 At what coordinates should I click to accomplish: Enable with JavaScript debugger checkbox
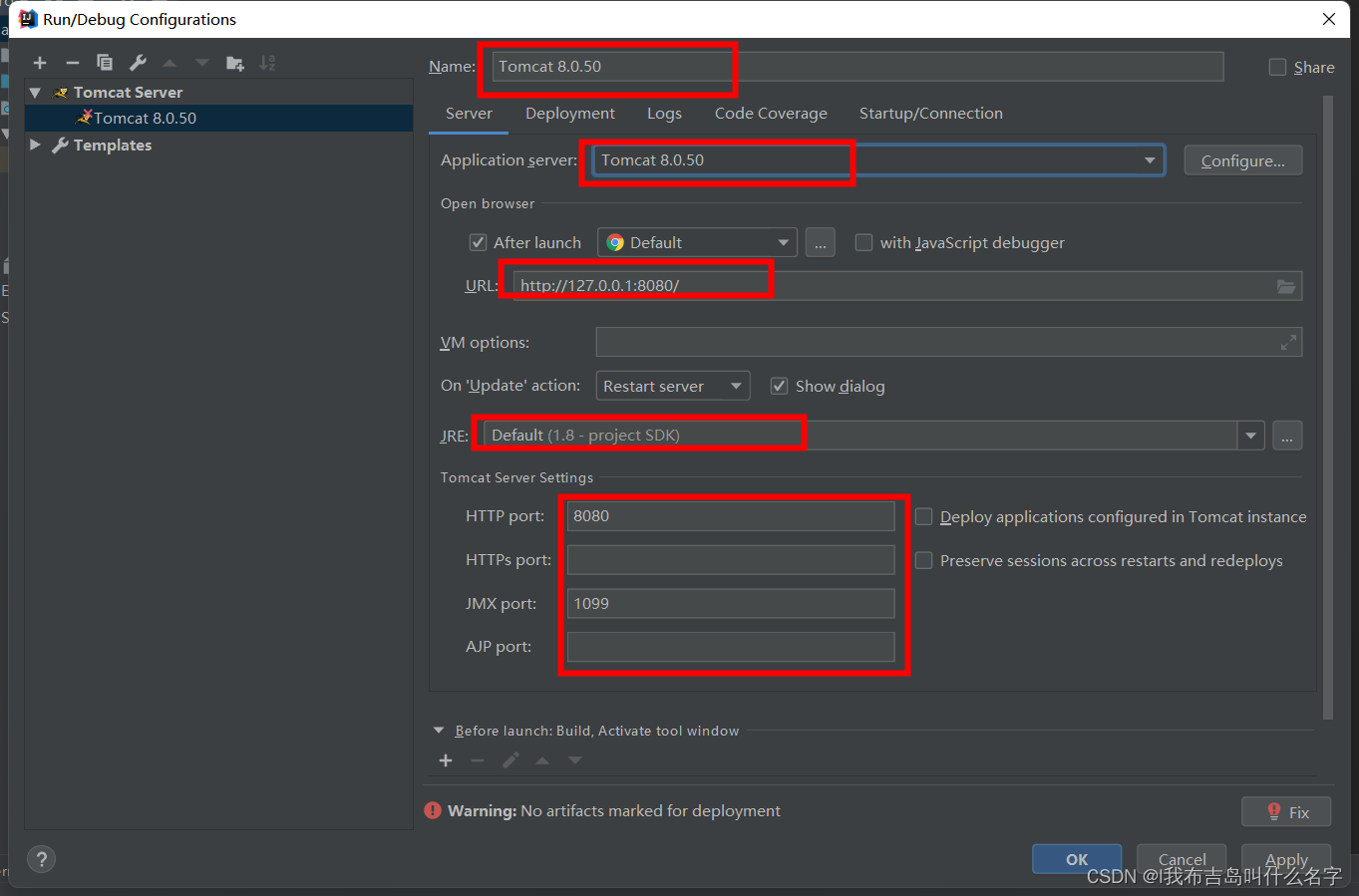point(864,242)
